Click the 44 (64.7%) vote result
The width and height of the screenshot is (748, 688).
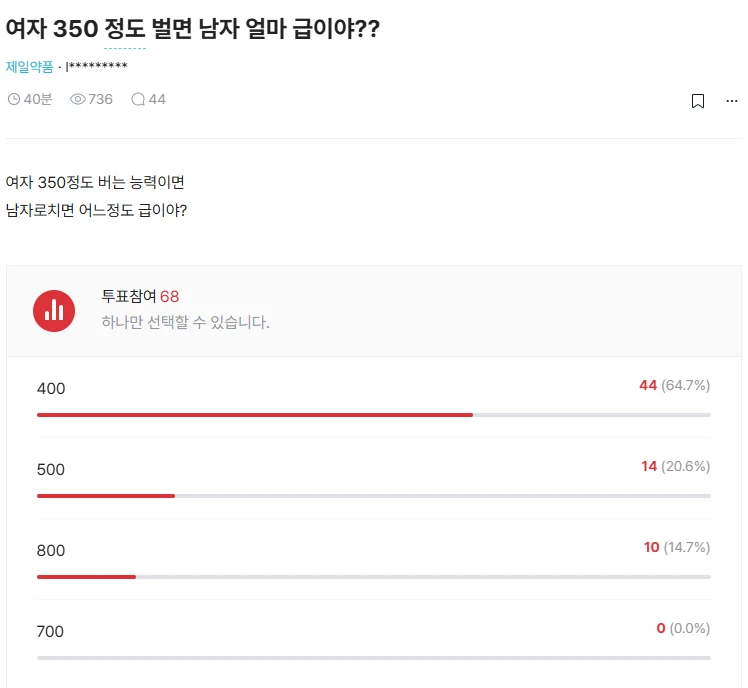675,385
